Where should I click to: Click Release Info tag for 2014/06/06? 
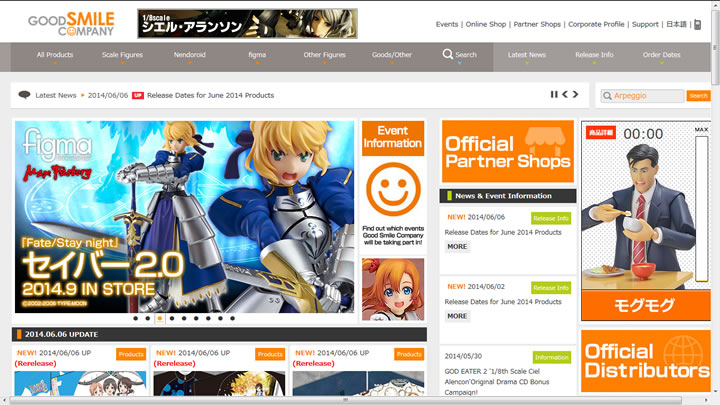[551, 218]
